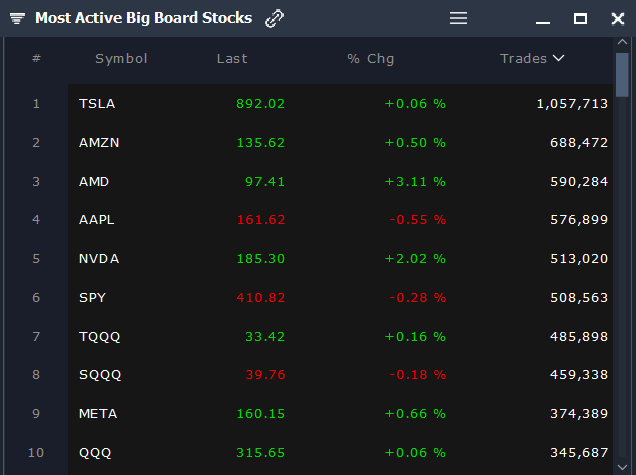636x475 pixels.
Task: Choose the NVDA symbol
Action: coord(99,259)
